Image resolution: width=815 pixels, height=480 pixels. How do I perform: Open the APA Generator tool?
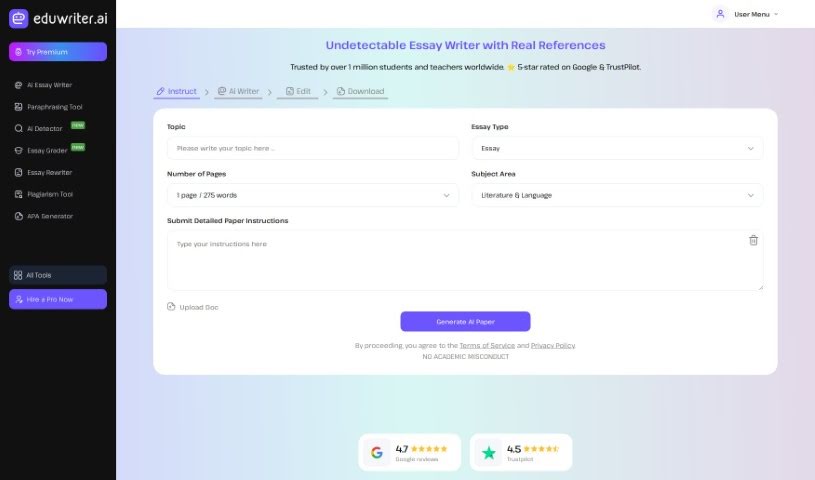pyautogui.click(x=44, y=216)
